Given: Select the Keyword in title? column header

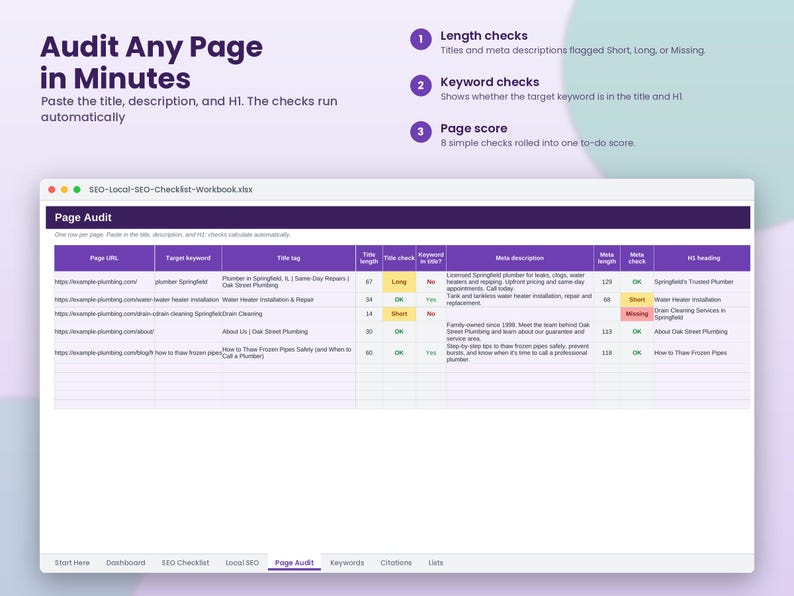Looking at the screenshot, I should [x=431, y=258].
